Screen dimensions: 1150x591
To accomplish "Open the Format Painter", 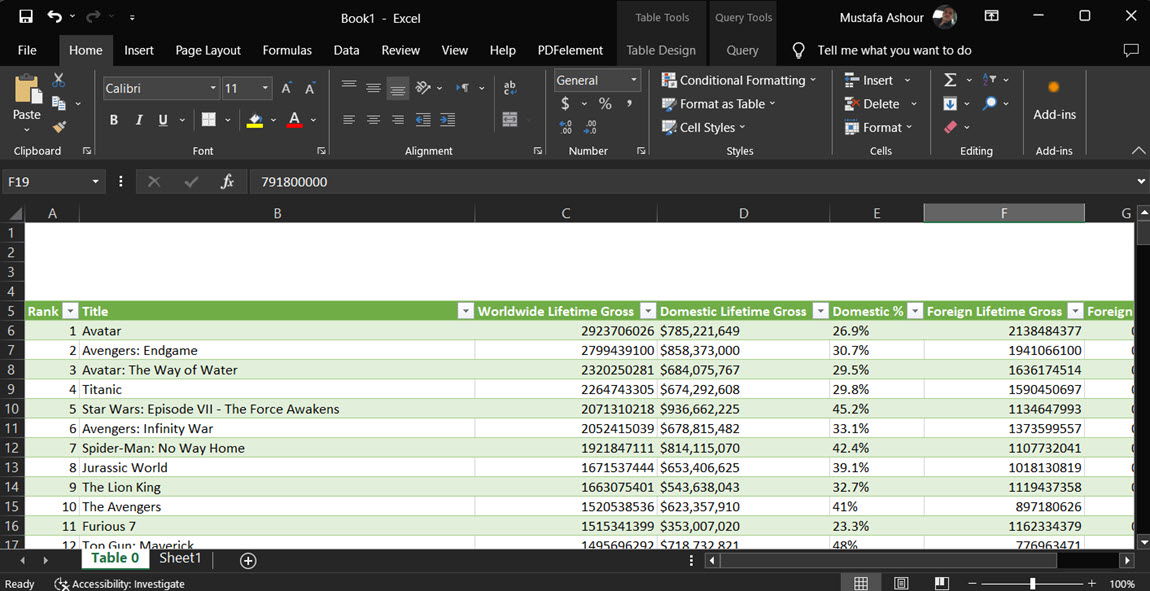I will point(58,128).
